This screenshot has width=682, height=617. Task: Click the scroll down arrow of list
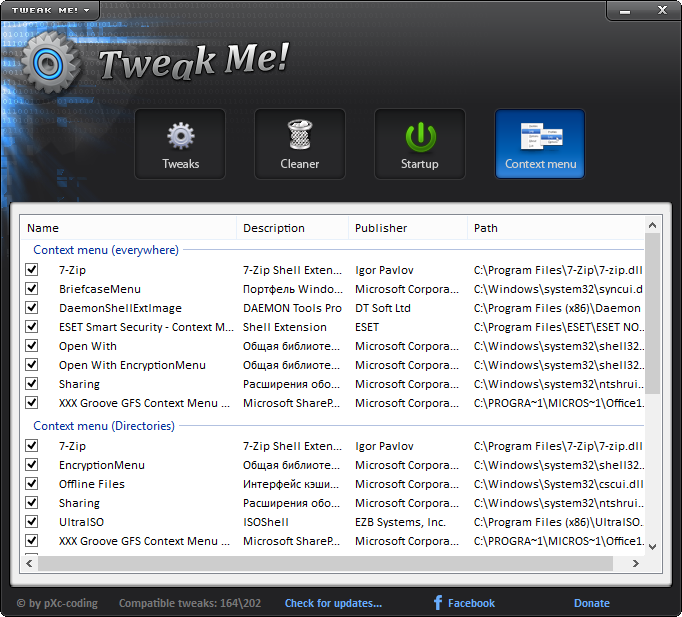pos(652,547)
